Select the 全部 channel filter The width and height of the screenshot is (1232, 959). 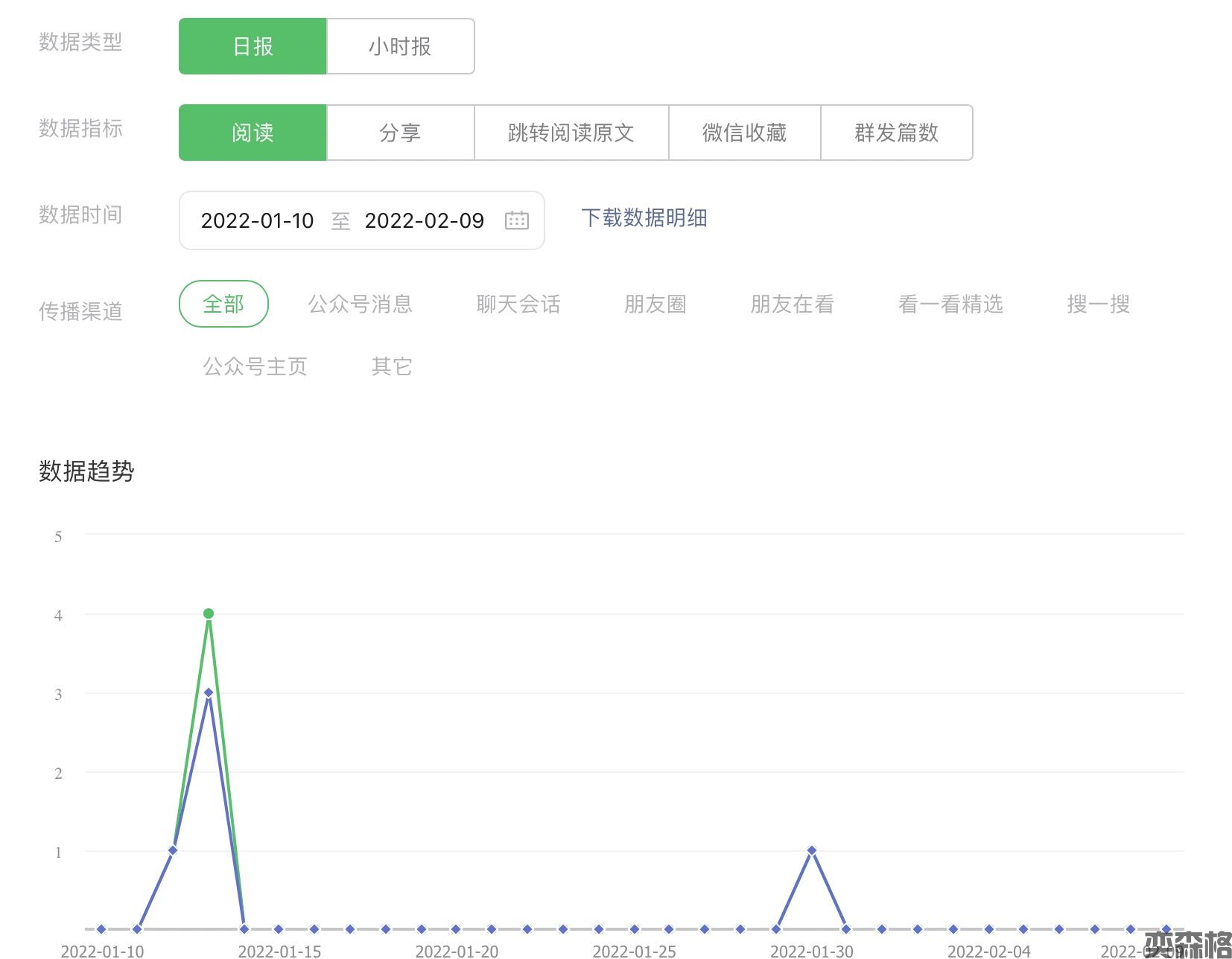click(x=223, y=304)
